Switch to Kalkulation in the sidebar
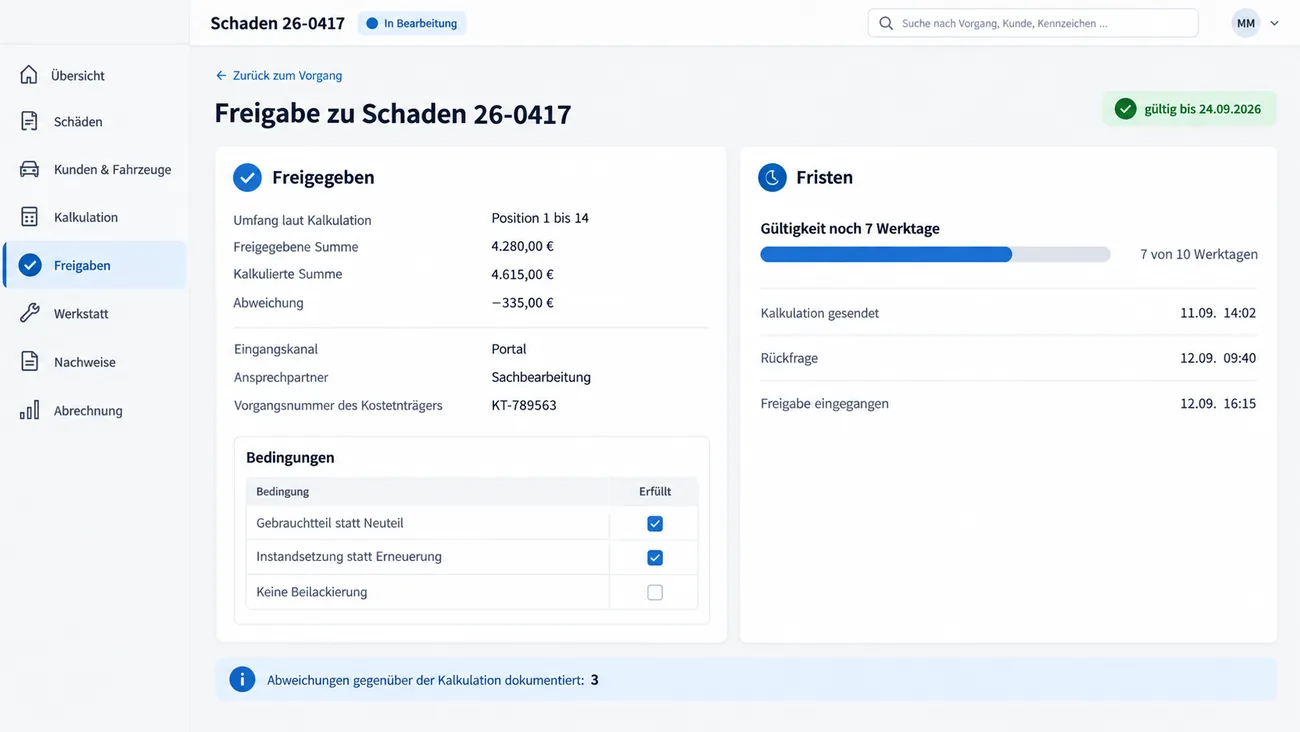This screenshot has height=732, width=1300. (x=95, y=217)
